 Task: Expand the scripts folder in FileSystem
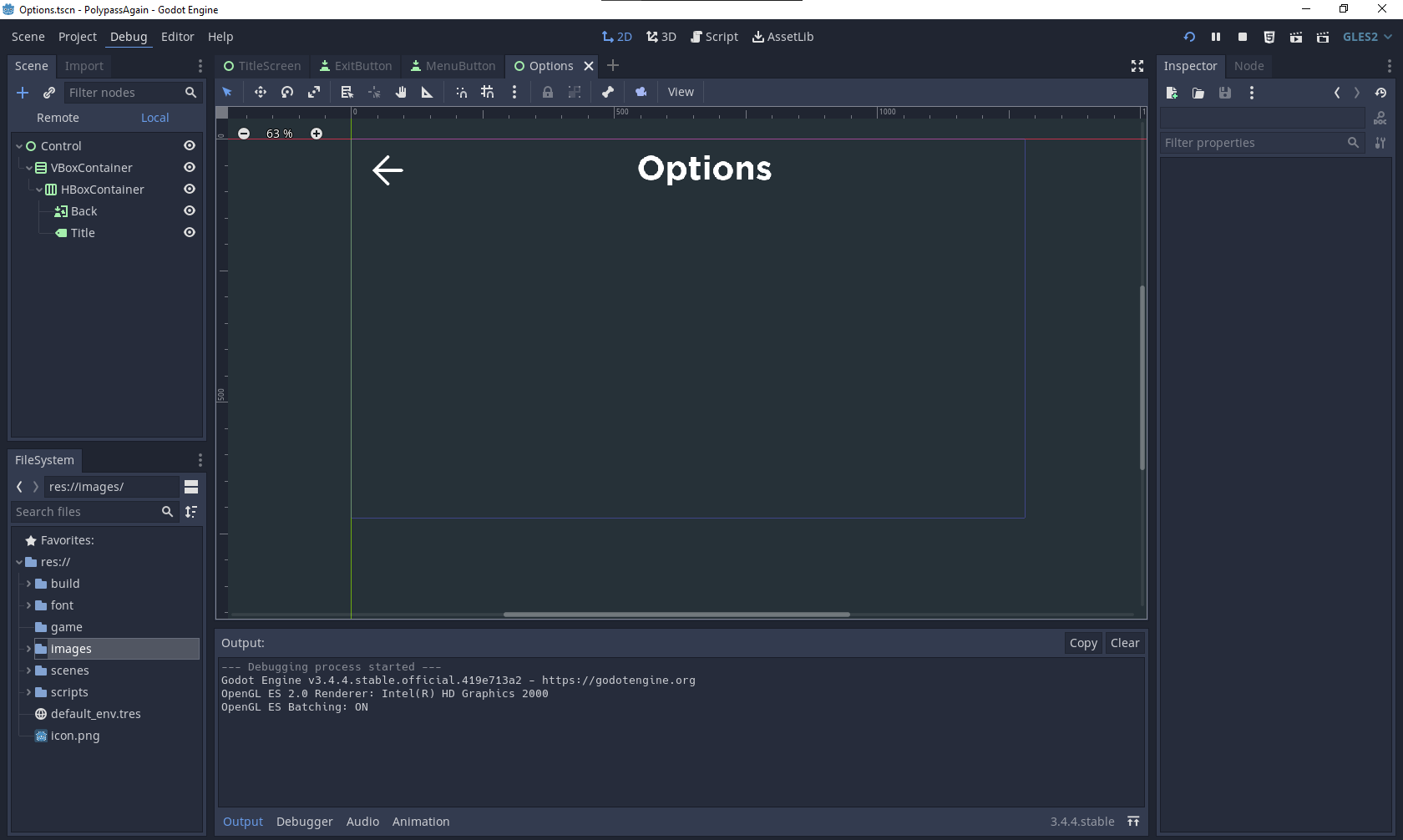tap(28, 692)
